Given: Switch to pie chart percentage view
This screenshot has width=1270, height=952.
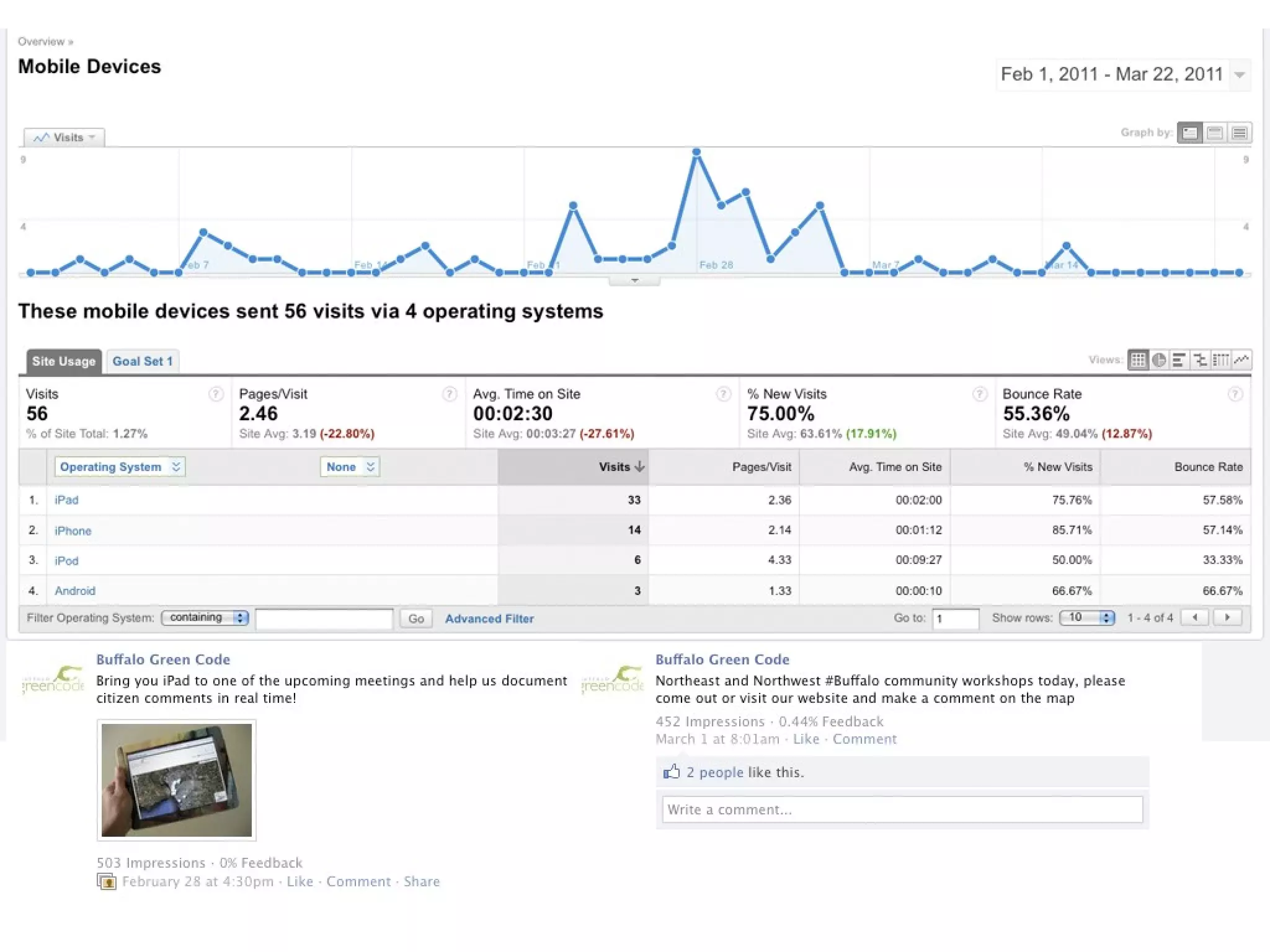Looking at the screenshot, I should (1158, 360).
